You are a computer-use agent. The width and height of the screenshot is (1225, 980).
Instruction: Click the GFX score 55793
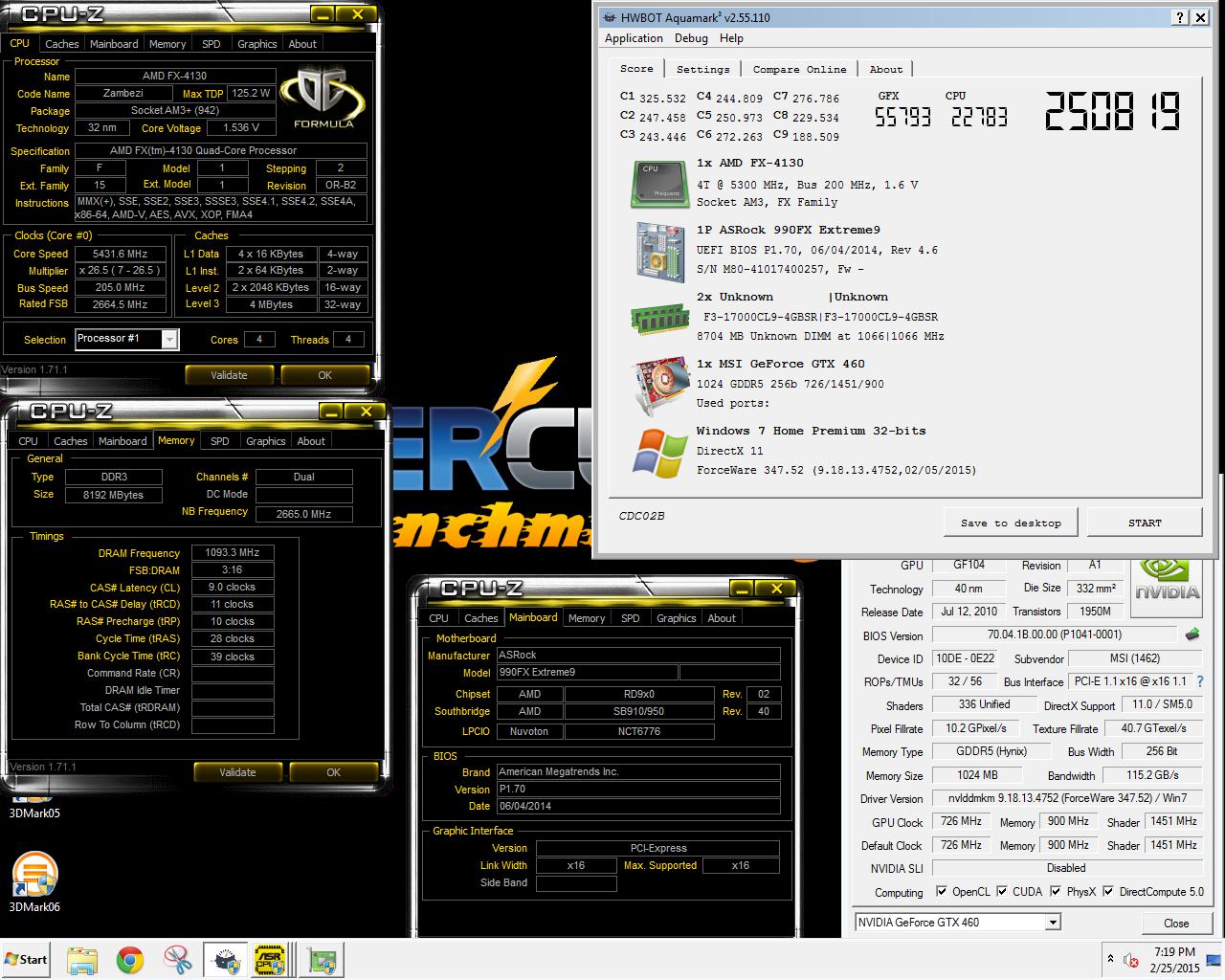click(902, 117)
